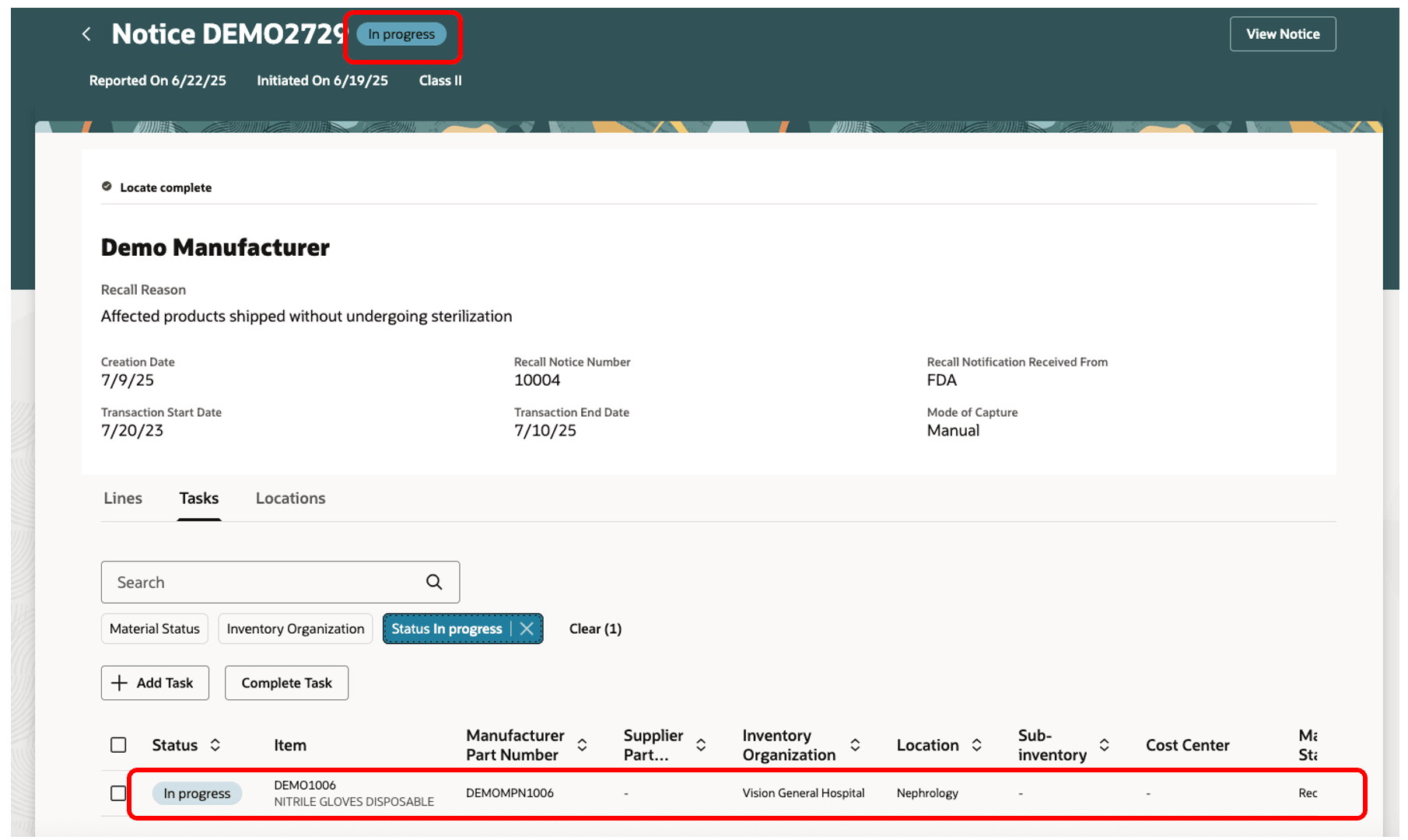The width and height of the screenshot is (1408, 840).
Task: Click the Locate complete check icon
Action: [107, 187]
